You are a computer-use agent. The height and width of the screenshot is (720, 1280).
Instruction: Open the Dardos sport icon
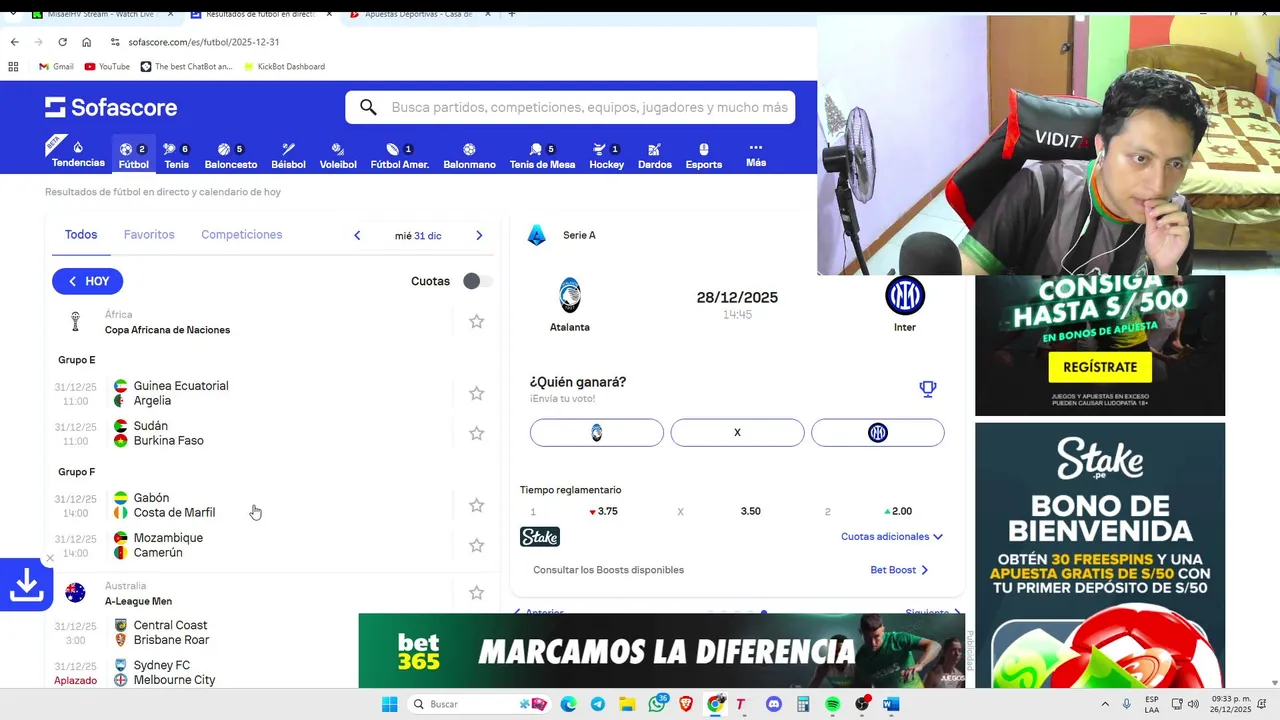click(655, 154)
